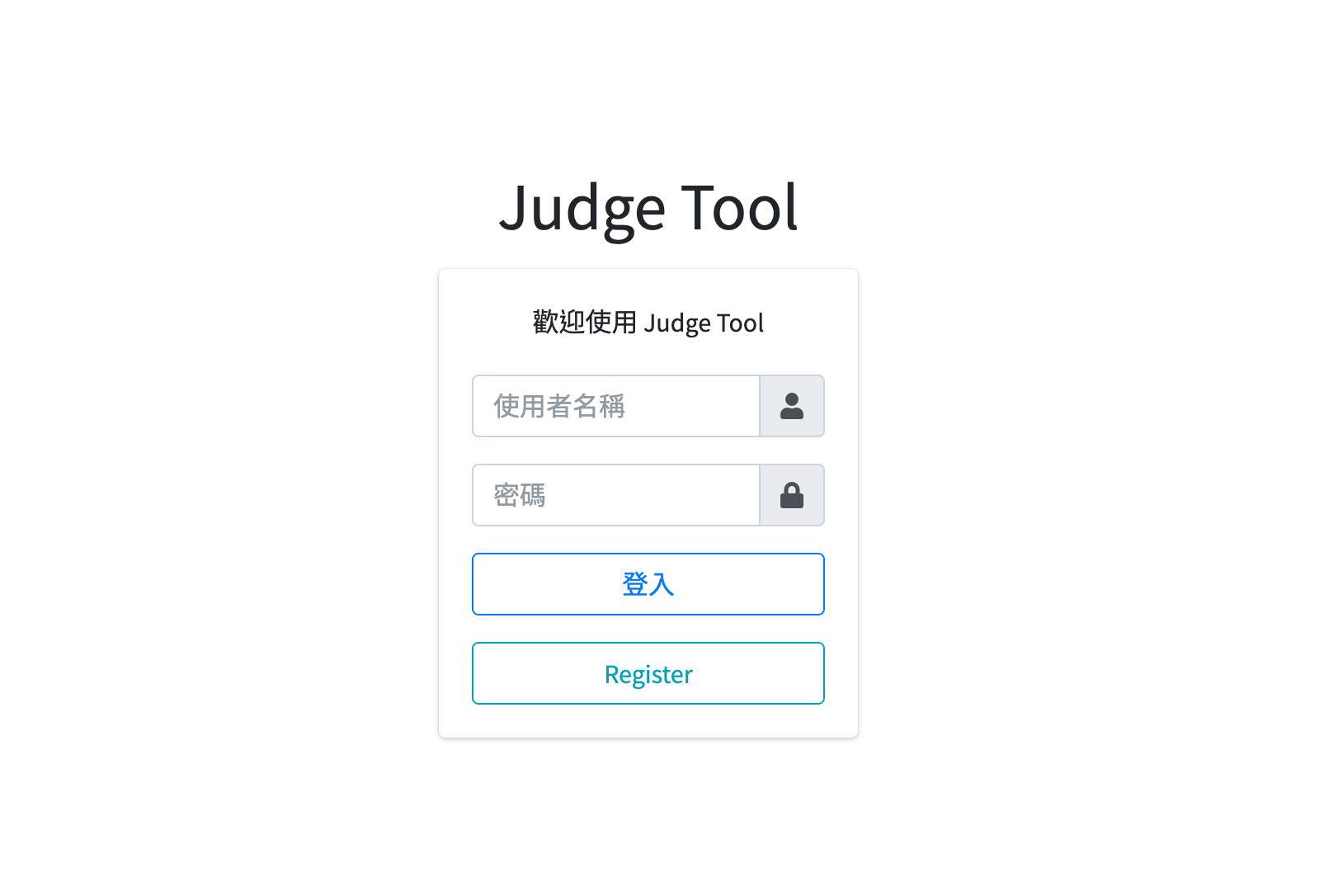Image resolution: width=1338 pixels, height=896 pixels.
Task: Tap the gray addon with user glyph
Action: point(792,406)
